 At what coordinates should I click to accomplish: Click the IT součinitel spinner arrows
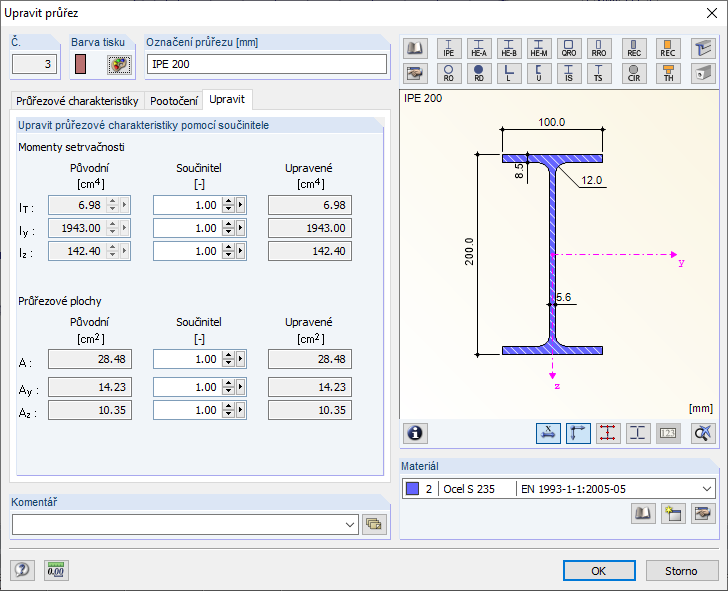coord(228,205)
